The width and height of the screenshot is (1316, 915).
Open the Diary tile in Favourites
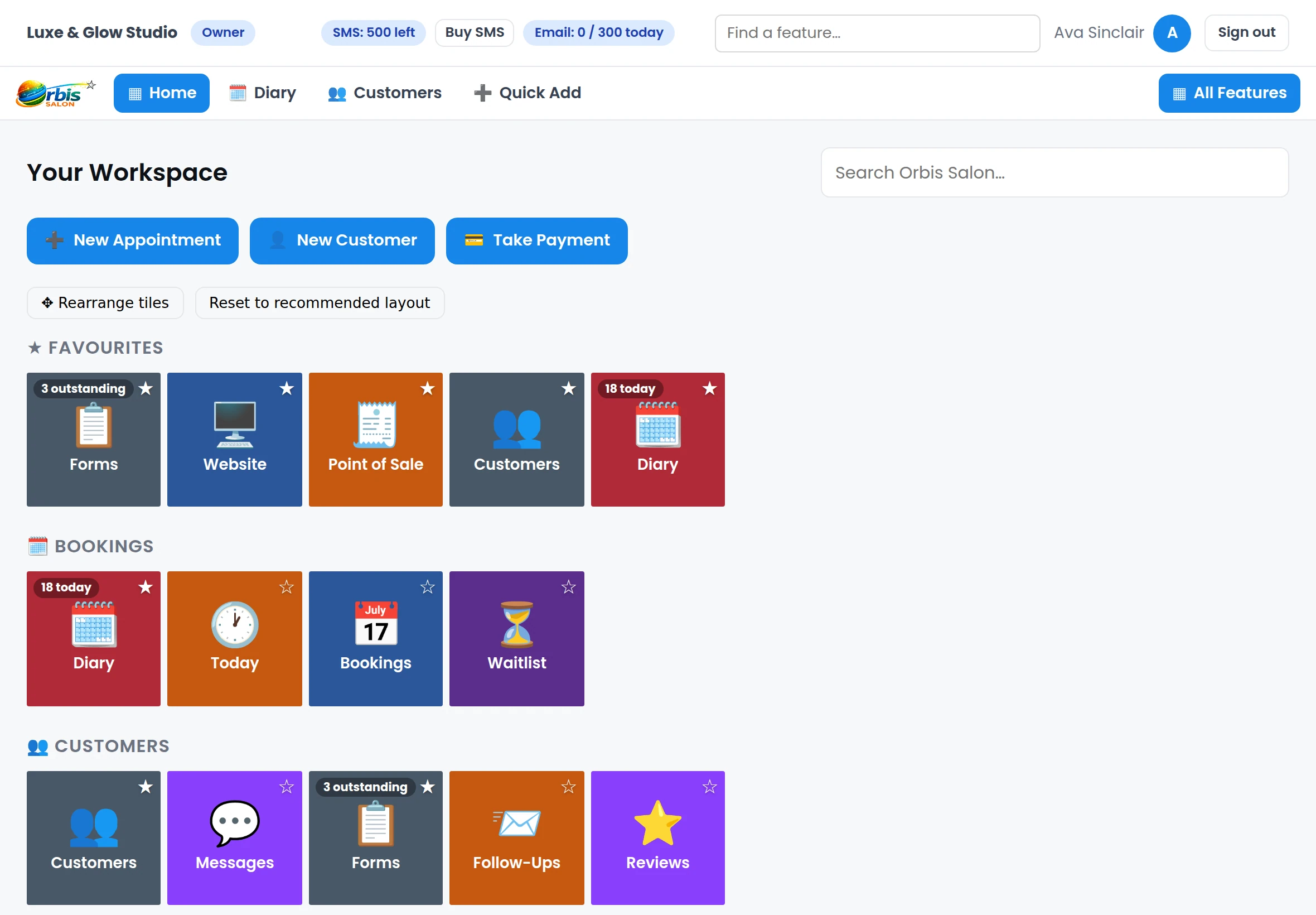(x=657, y=439)
